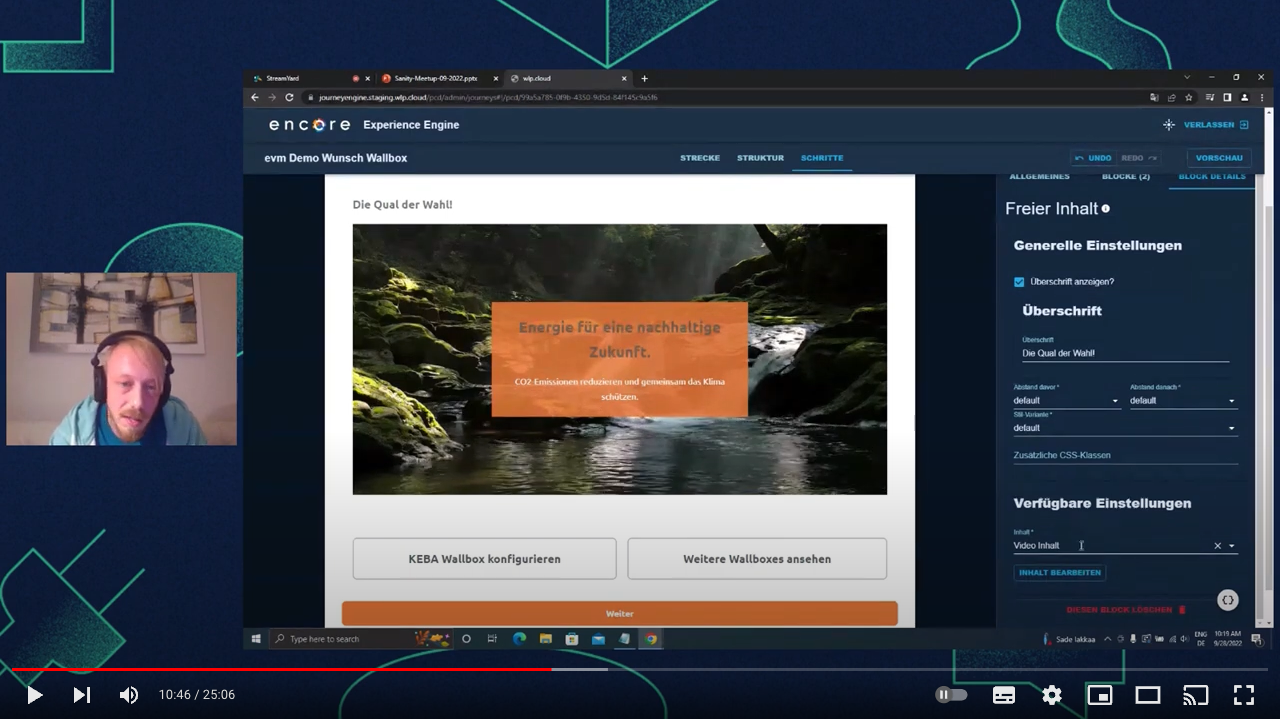Click the STRECKE tab
The image size is (1280, 719).
(x=700, y=158)
